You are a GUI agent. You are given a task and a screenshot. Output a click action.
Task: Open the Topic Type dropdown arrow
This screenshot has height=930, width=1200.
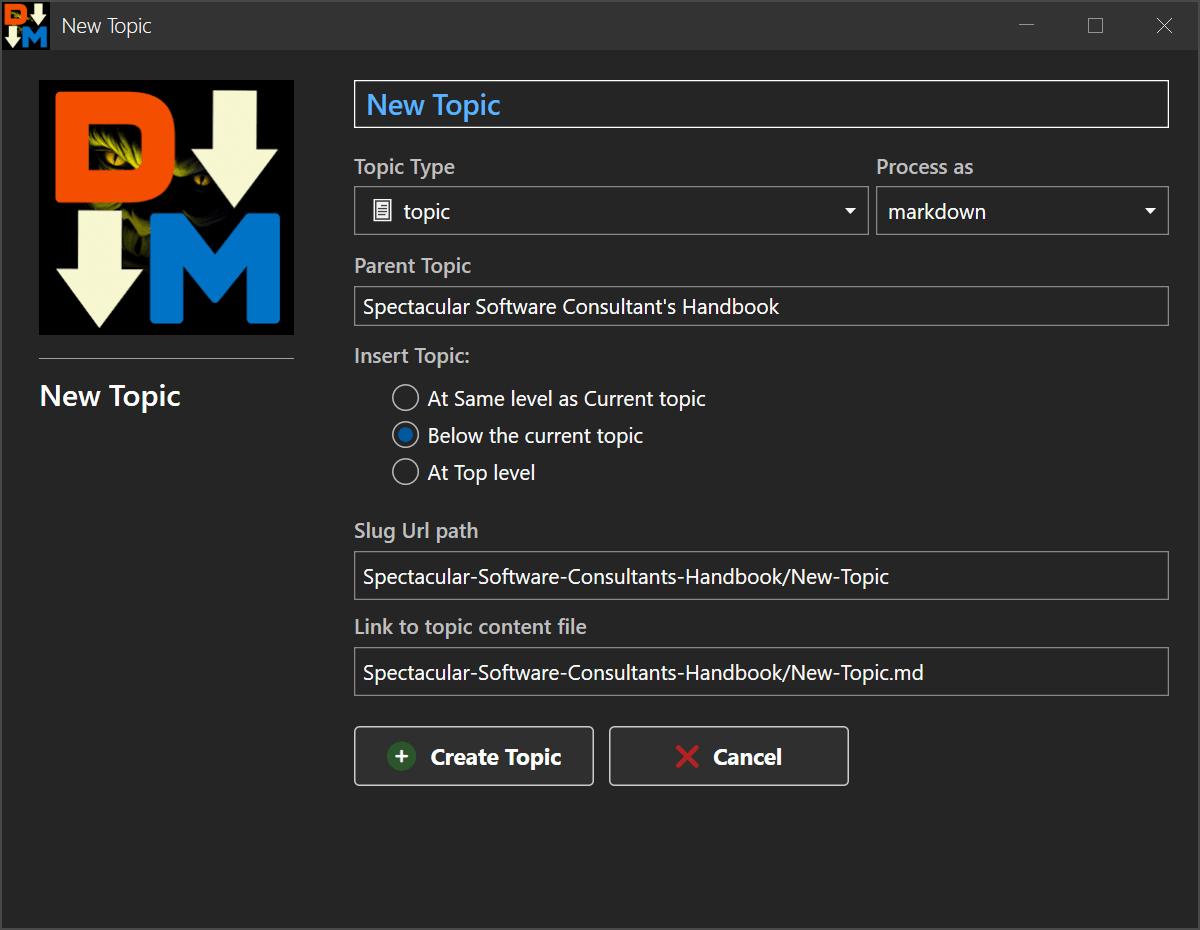coord(850,211)
